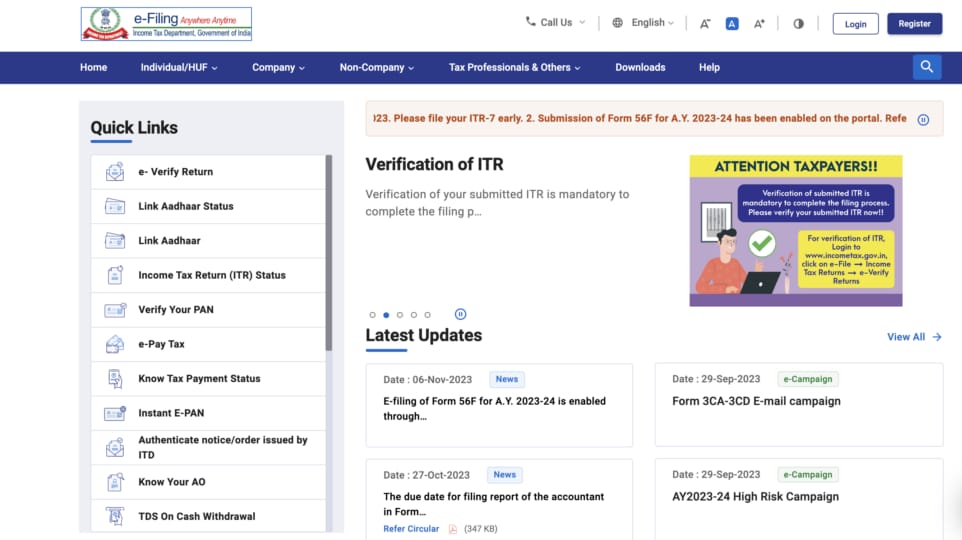962x540 pixels.
Task: Open Know Your AO quick link
Action: pos(208,482)
